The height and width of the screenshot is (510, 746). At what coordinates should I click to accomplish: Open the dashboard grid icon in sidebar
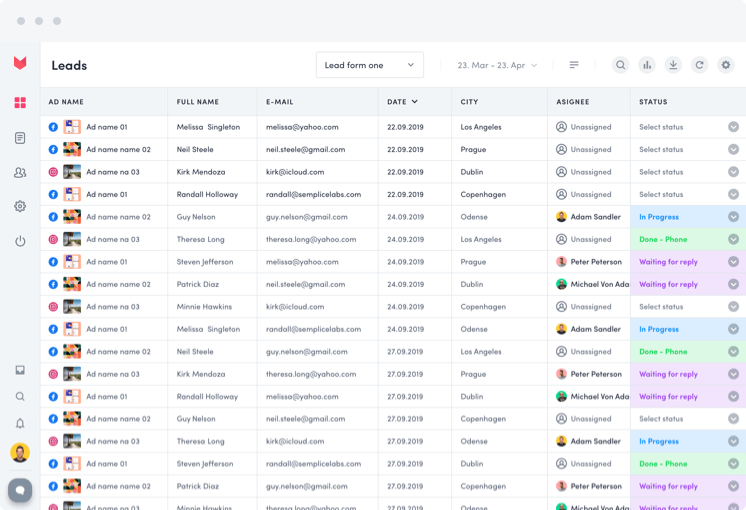pos(20,102)
